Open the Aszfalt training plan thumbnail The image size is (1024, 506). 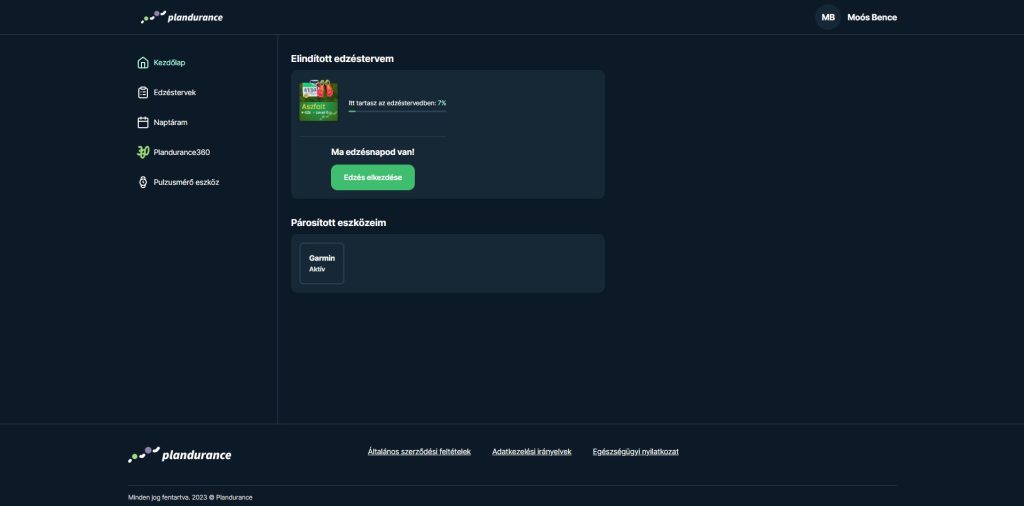[319, 102]
